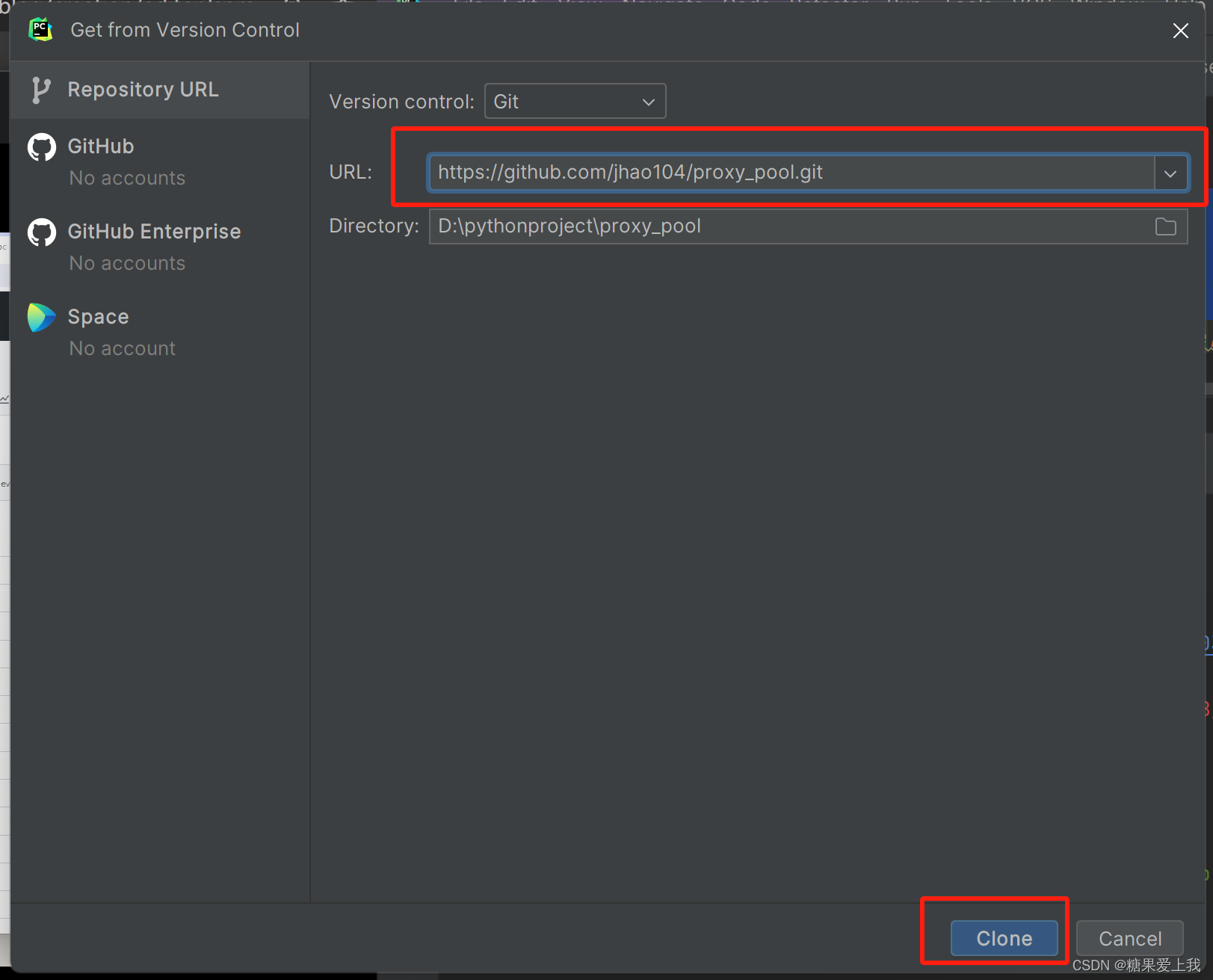Browse for directory with folder icon
1213x980 pixels.
1166,226
